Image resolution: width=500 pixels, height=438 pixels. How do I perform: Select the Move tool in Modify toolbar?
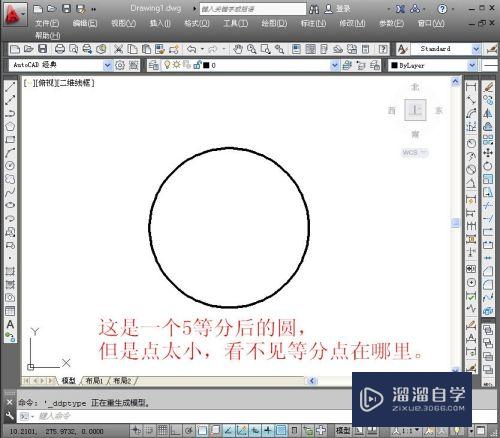coord(488,153)
